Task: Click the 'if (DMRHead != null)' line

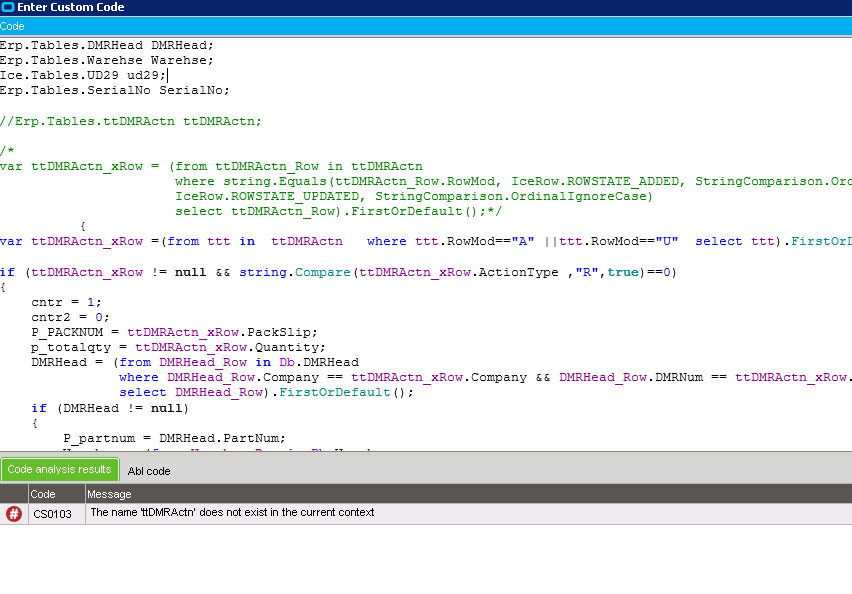Action: [110, 408]
